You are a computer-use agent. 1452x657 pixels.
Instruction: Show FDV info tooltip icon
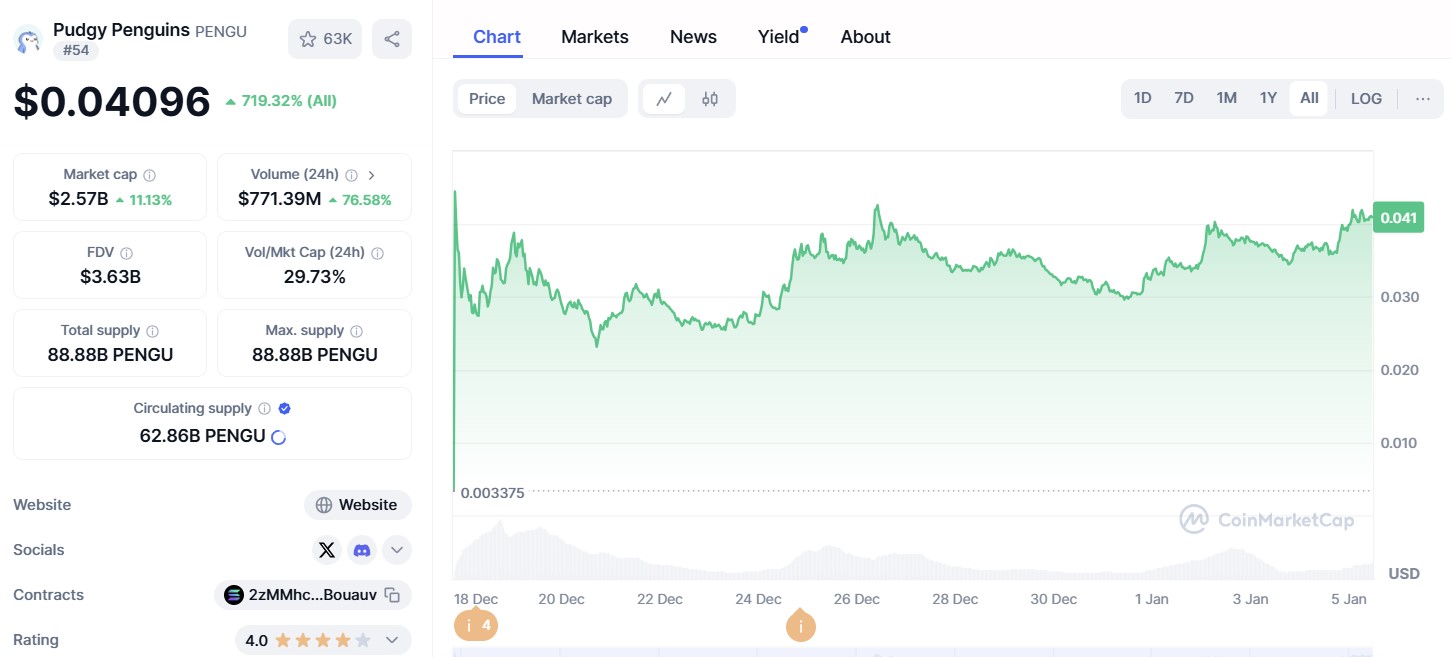tap(126, 253)
